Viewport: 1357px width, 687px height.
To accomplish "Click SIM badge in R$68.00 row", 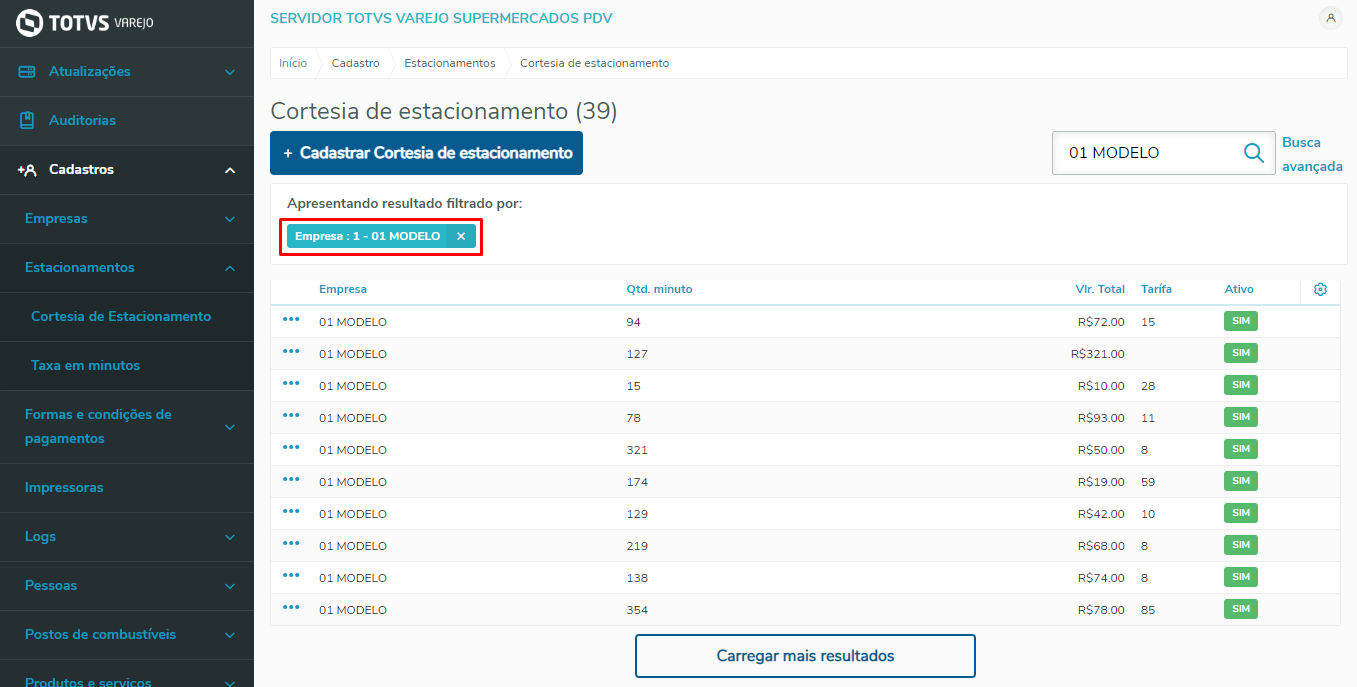I will click(1241, 545).
